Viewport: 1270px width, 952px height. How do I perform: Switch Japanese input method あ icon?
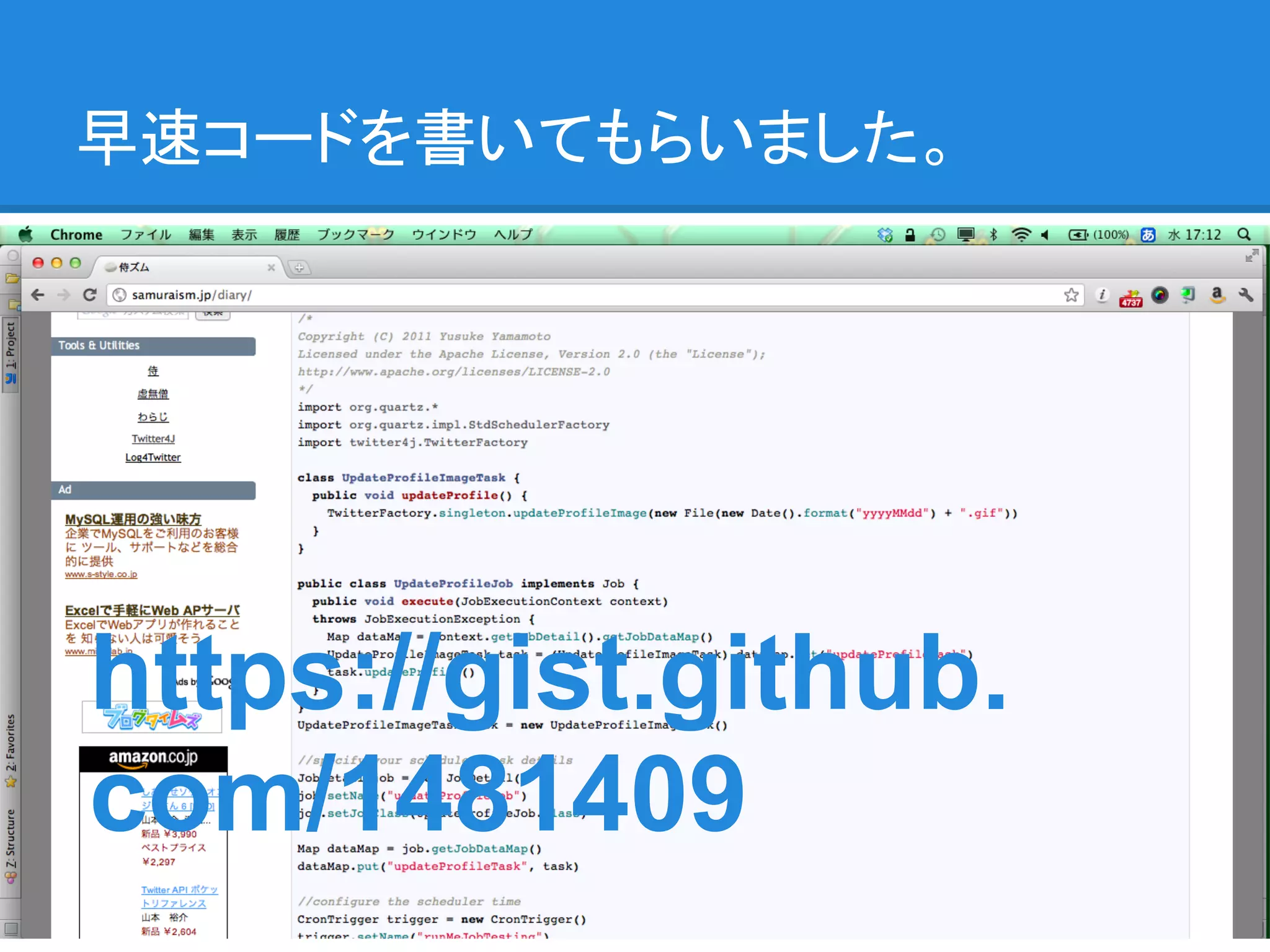pos(1148,234)
